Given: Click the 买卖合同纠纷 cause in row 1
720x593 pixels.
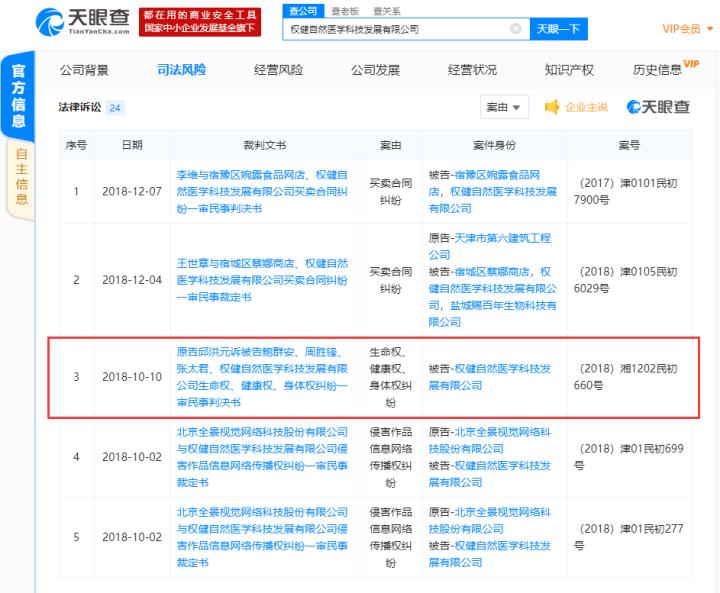Looking at the screenshot, I should pos(390,192).
